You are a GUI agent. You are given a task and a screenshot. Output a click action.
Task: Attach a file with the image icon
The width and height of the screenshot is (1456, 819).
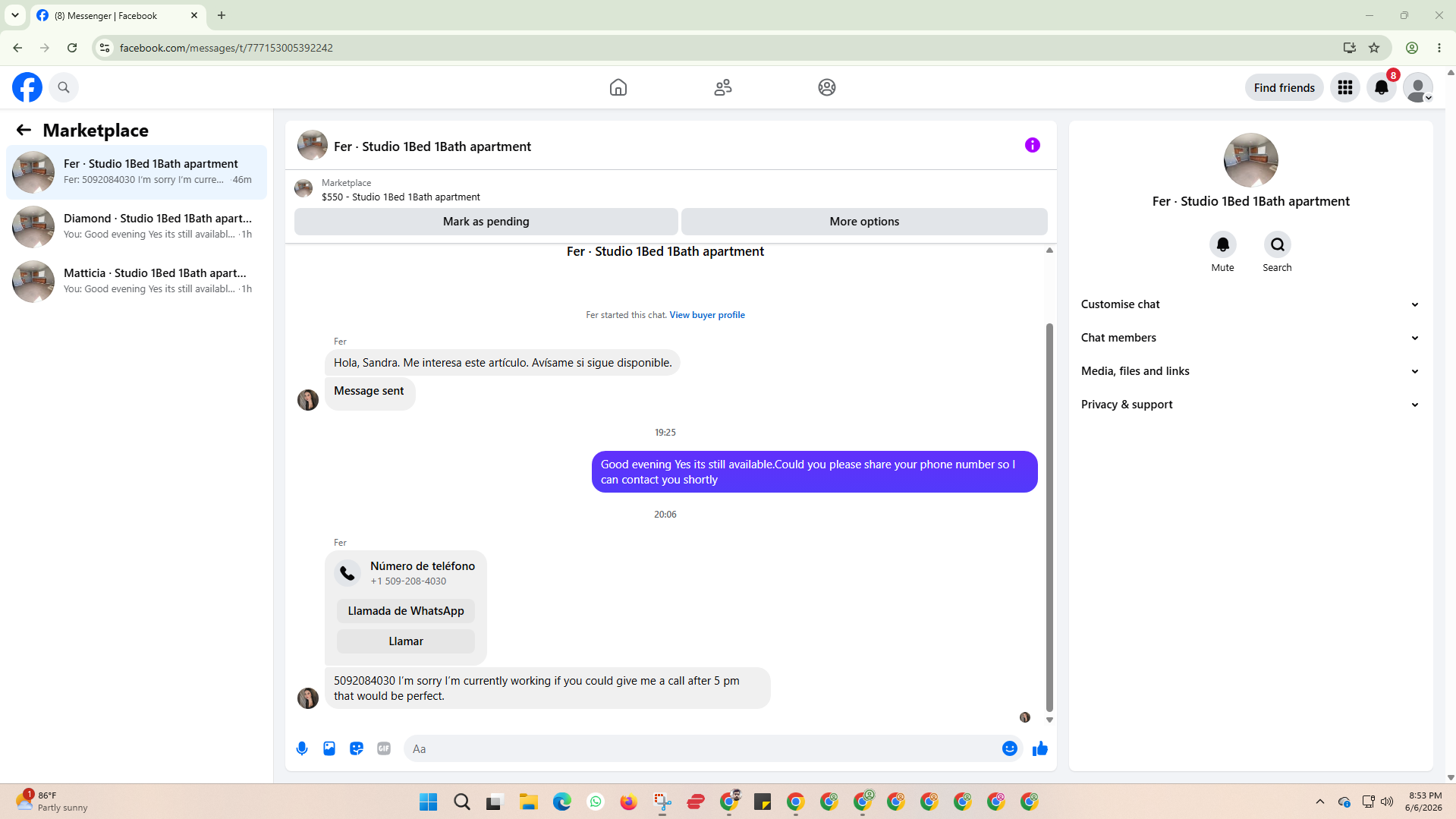point(329,748)
